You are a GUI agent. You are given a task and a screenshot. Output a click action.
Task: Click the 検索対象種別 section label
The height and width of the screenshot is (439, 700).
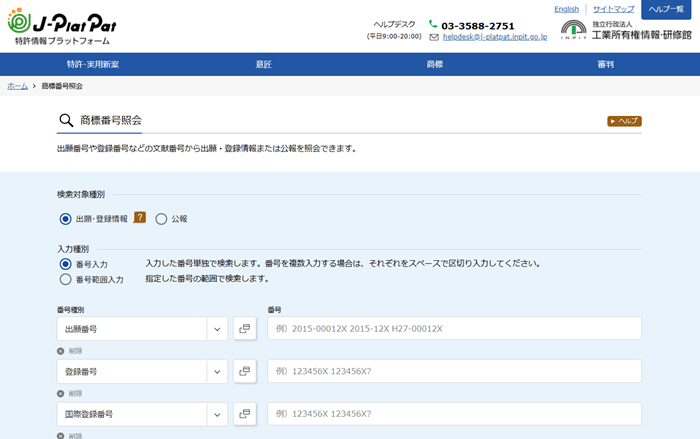[x=81, y=195]
